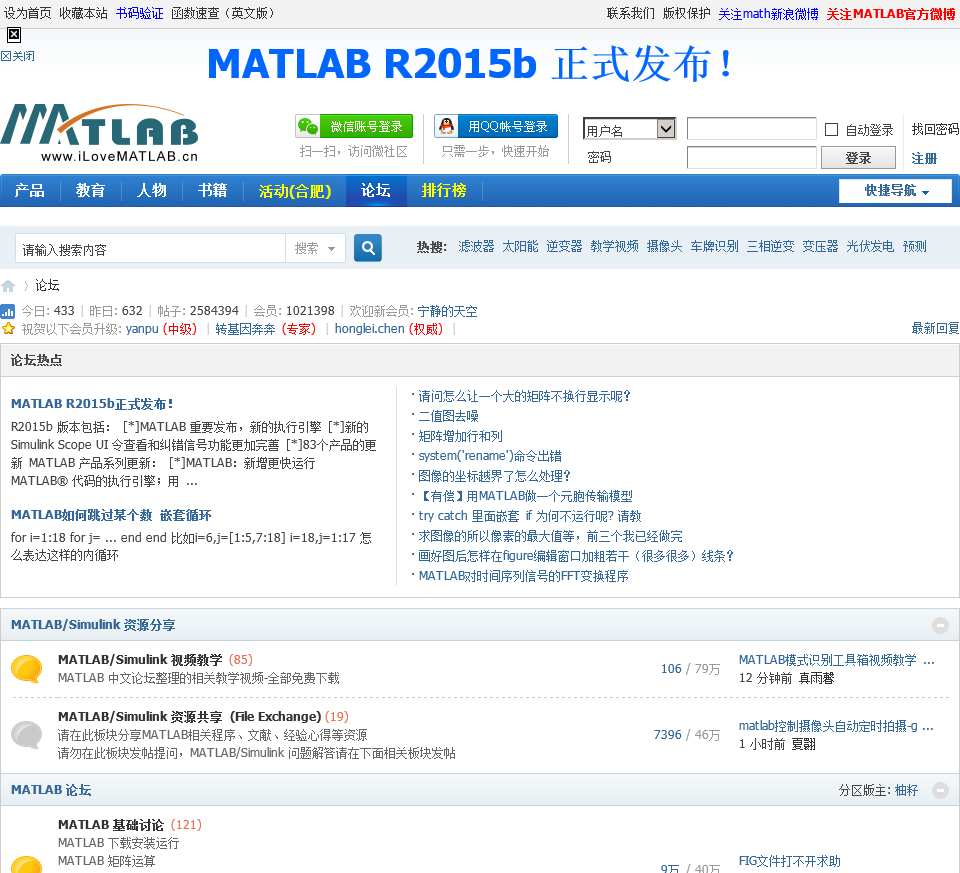Click the 联系我们 link

tap(631, 13)
